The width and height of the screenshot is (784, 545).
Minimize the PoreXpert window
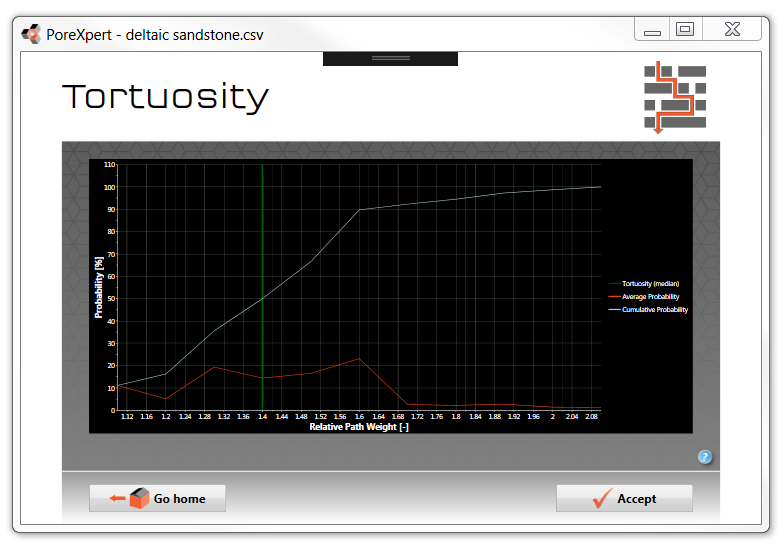click(x=652, y=31)
